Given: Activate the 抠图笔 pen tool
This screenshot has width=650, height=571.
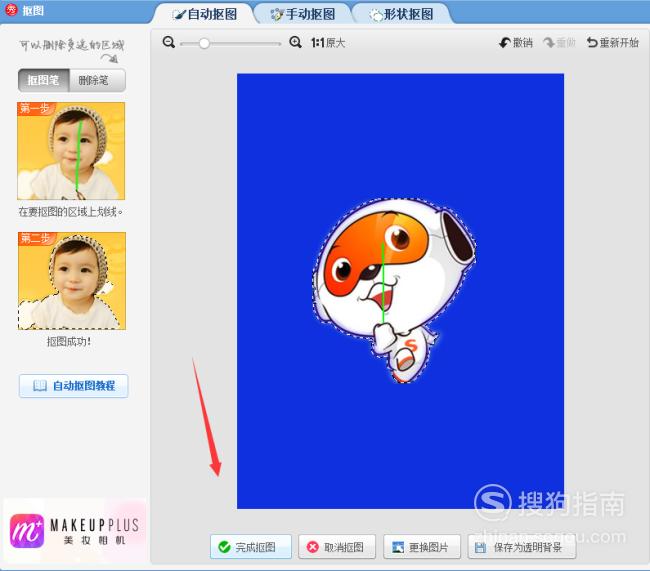Looking at the screenshot, I should 44,80.
